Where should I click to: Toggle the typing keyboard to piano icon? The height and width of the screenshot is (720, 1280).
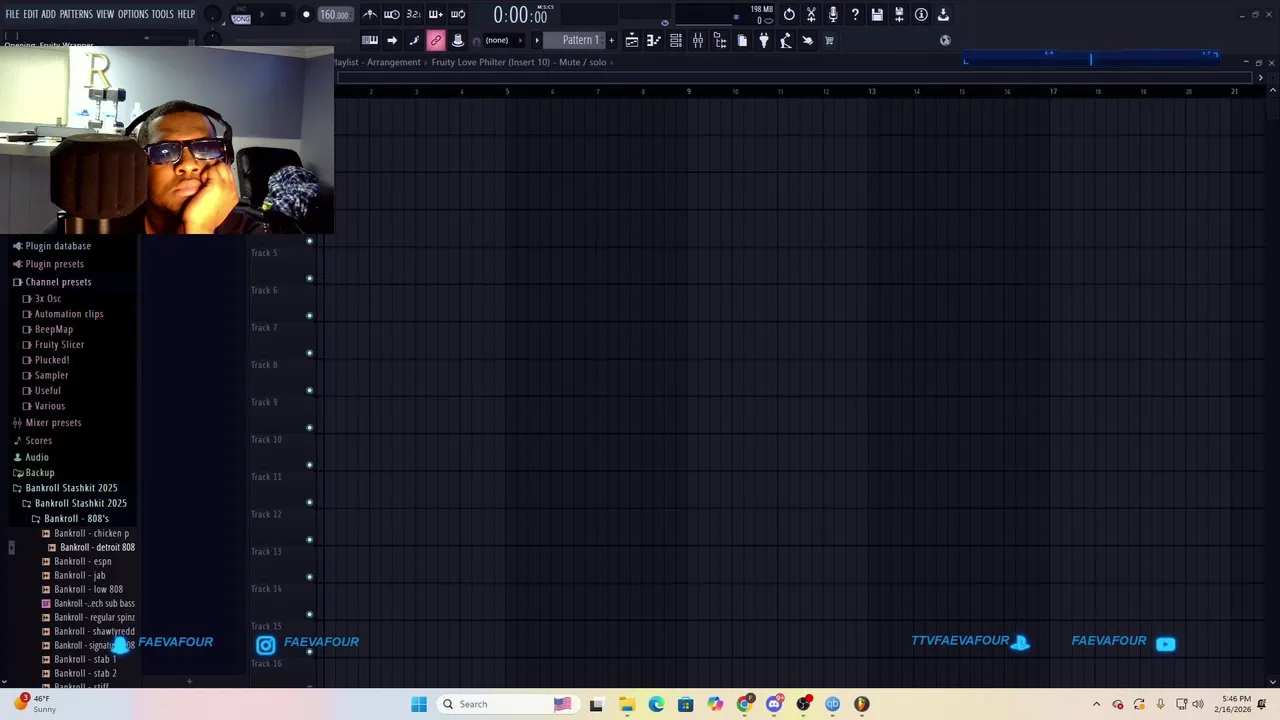tap(370, 40)
